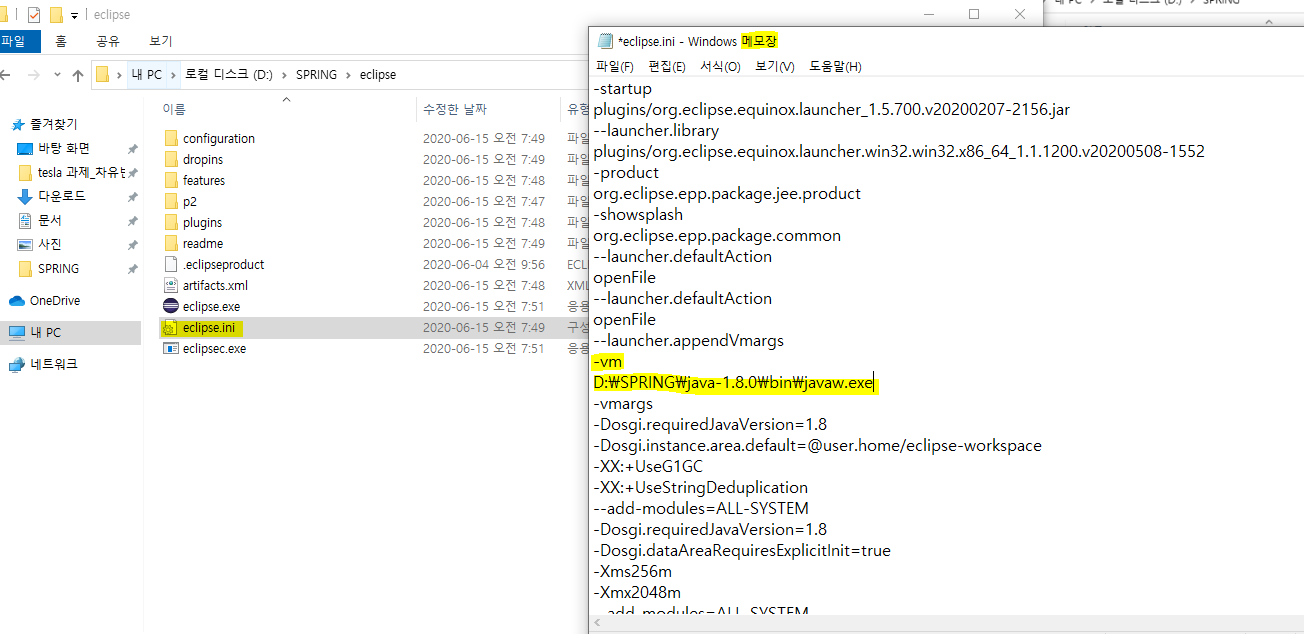Image resolution: width=1304 pixels, height=634 pixels.
Task: Switch to 보기 ribbon tab in Explorer
Action: [x=160, y=41]
